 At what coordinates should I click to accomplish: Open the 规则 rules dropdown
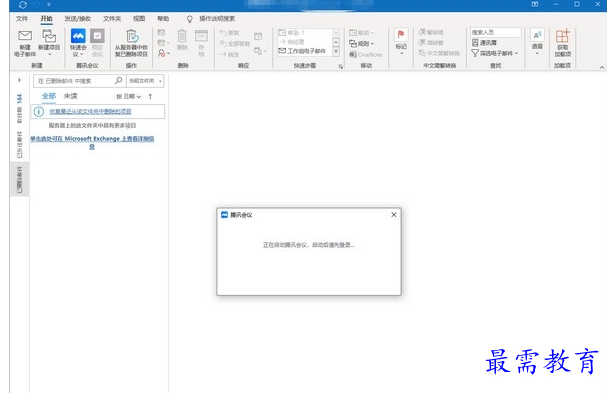362,43
